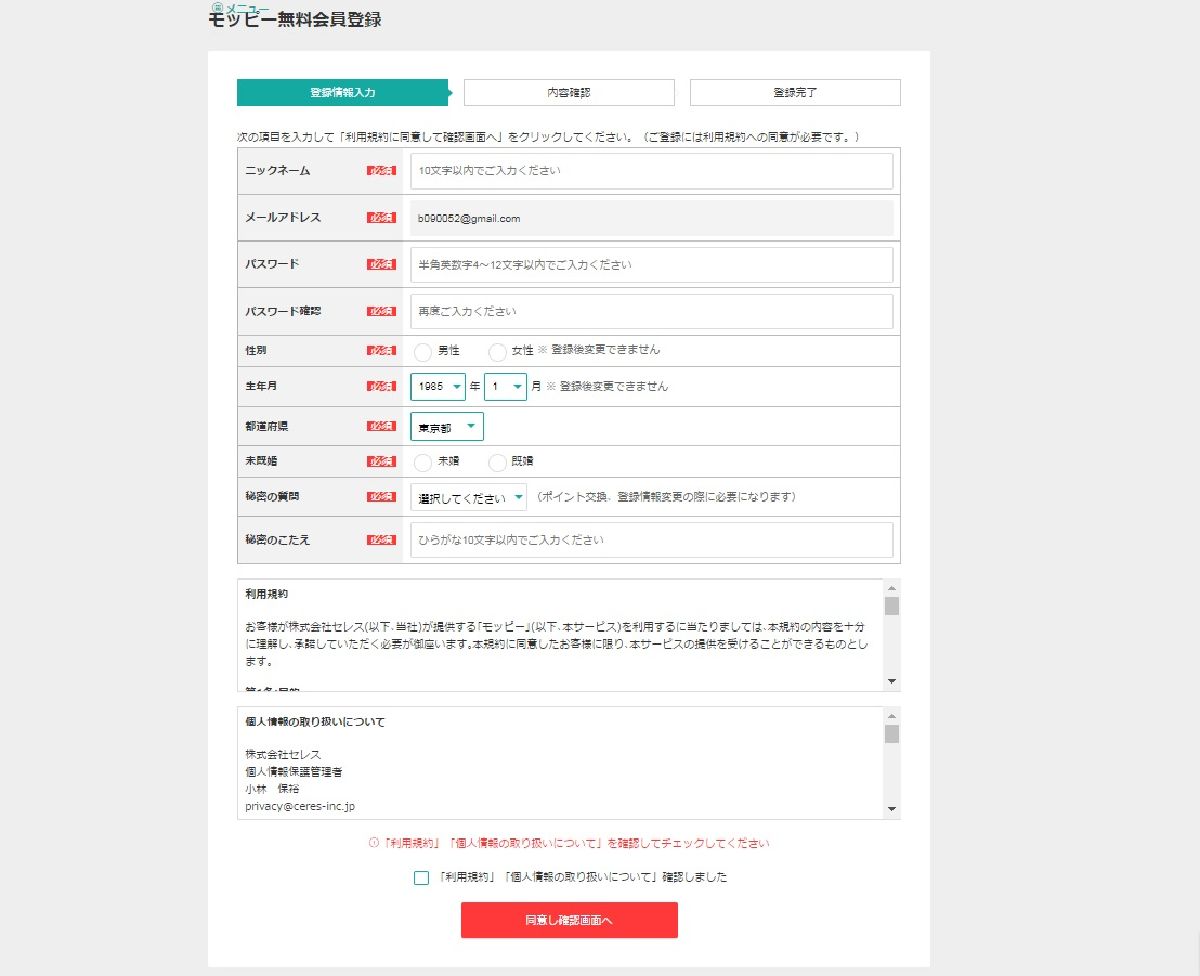Viewport: 1200px width, 976px height.
Task: Click the 個人情報 scrollbar thumb
Action: [892, 734]
